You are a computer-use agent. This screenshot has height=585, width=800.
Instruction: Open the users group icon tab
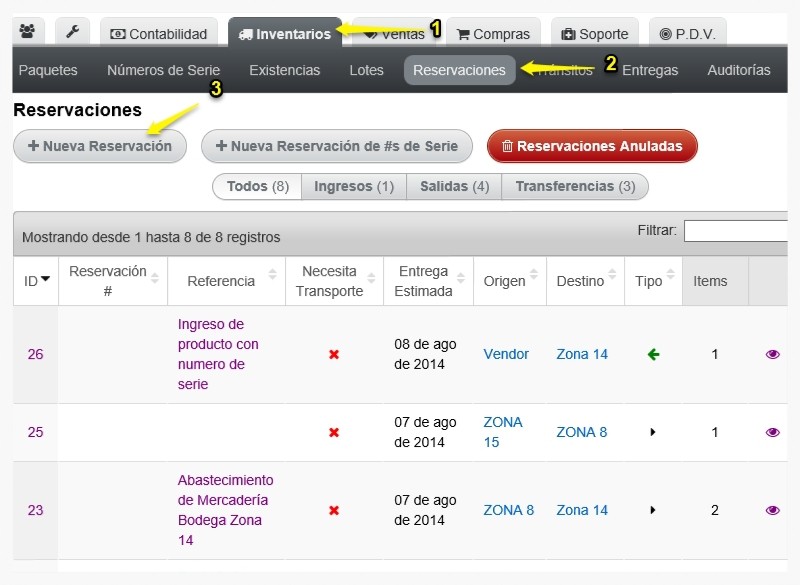coord(28,32)
